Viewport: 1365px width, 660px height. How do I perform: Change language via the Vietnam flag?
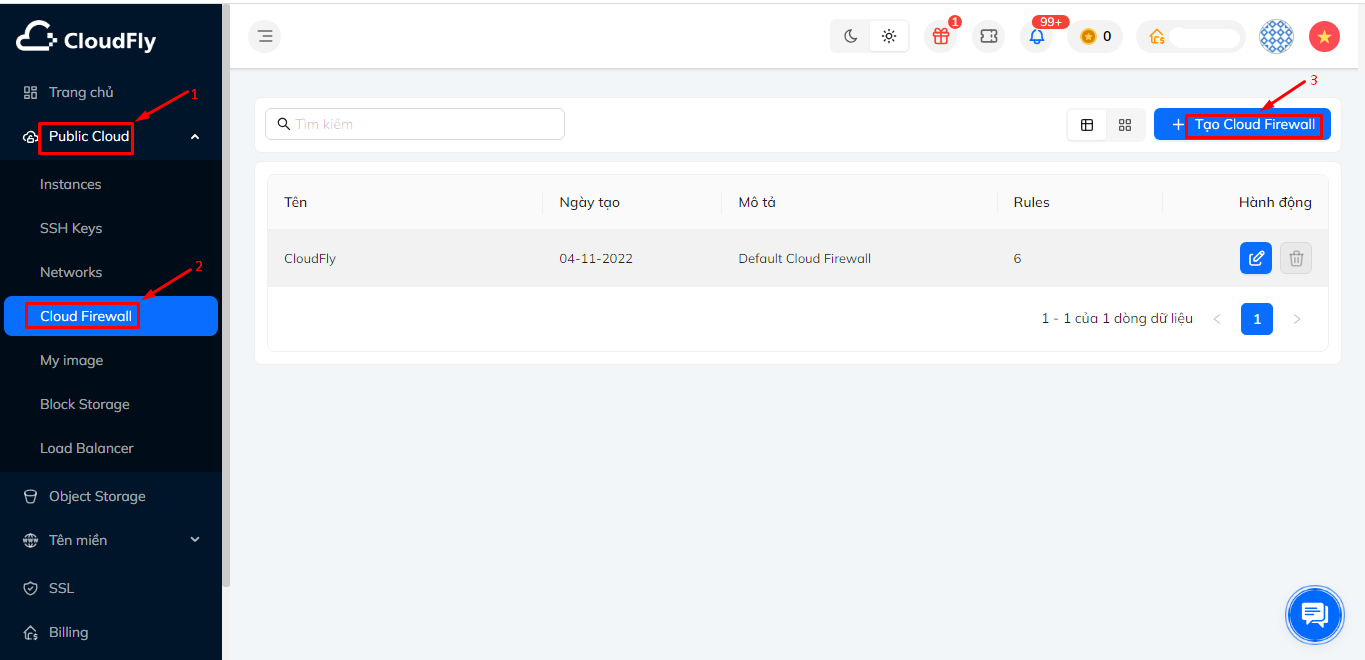[x=1324, y=37]
